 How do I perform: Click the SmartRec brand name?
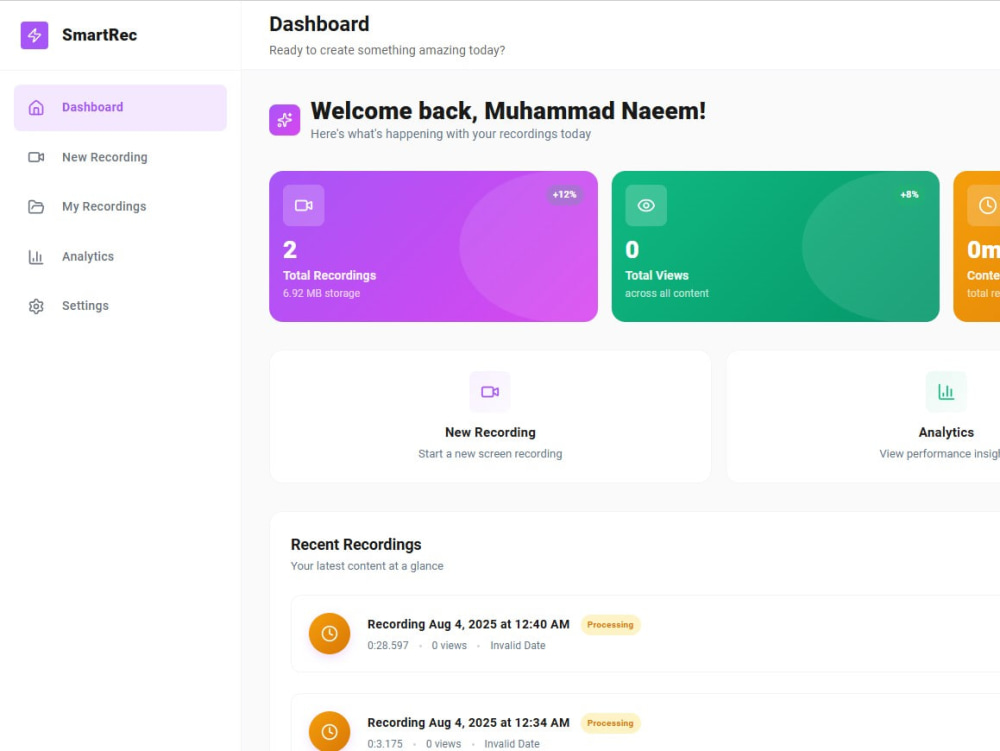point(99,35)
